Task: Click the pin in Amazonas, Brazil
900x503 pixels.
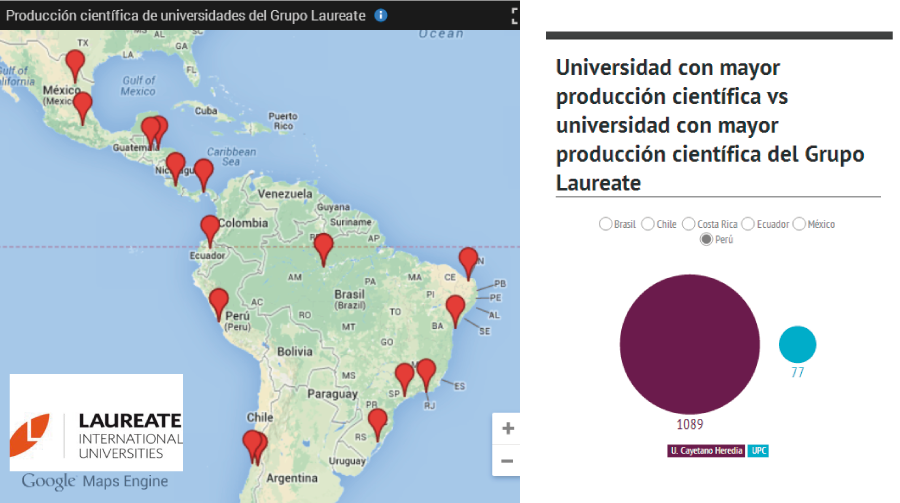Action: (x=323, y=246)
